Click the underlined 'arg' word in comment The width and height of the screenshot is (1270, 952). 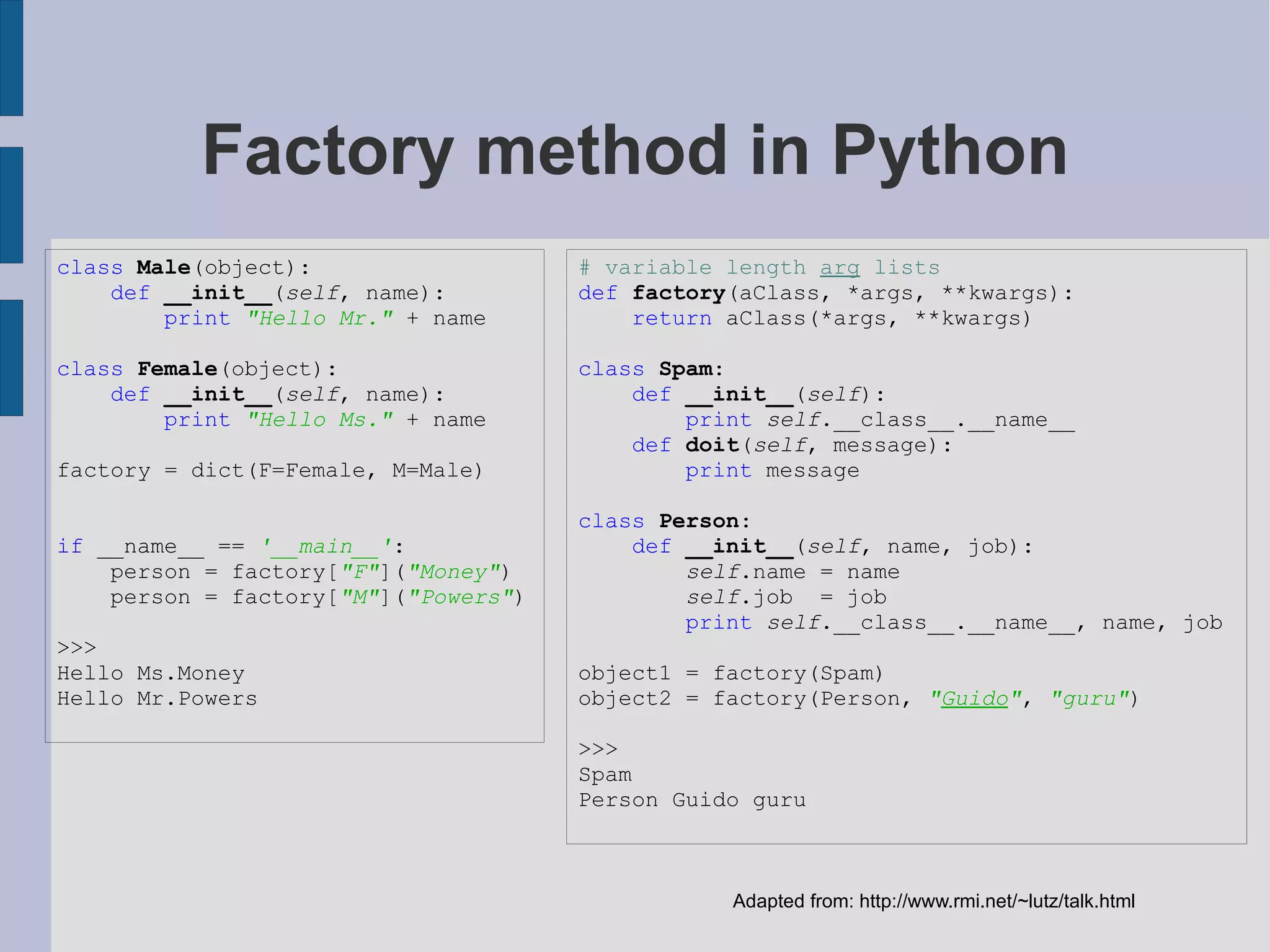pyautogui.click(x=840, y=268)
